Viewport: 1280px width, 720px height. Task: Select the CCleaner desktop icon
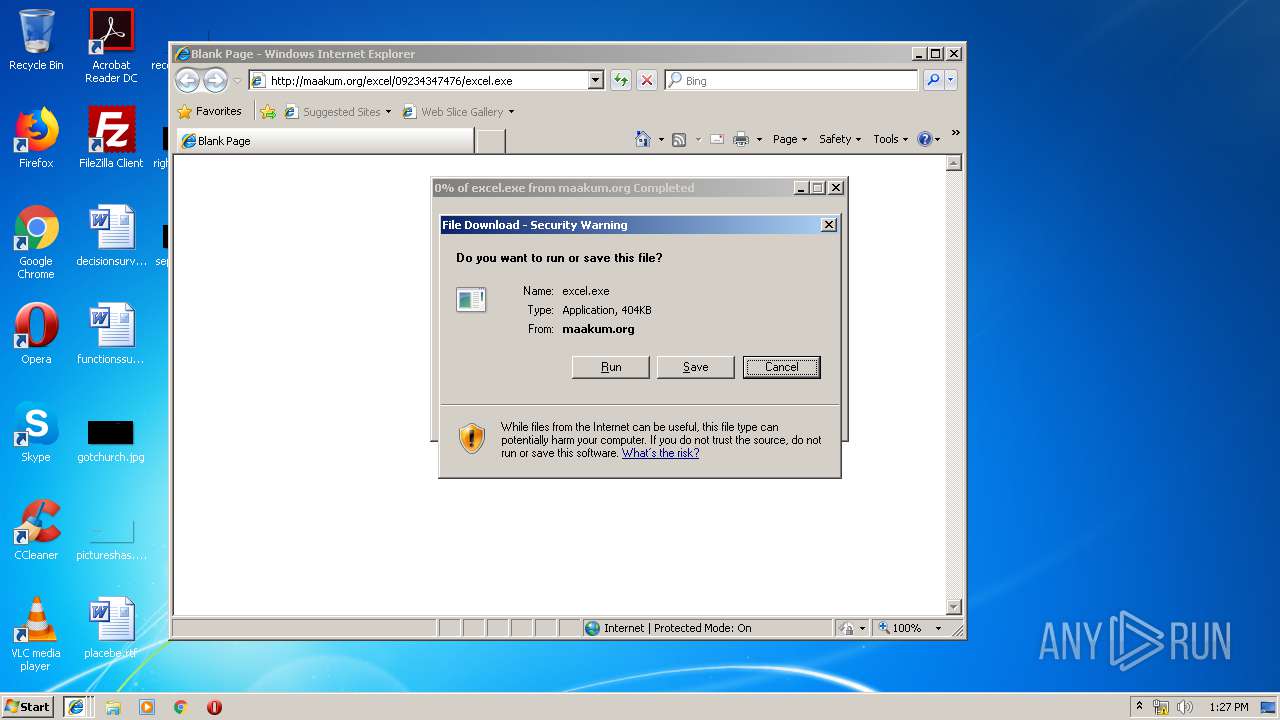click(36, 530)
